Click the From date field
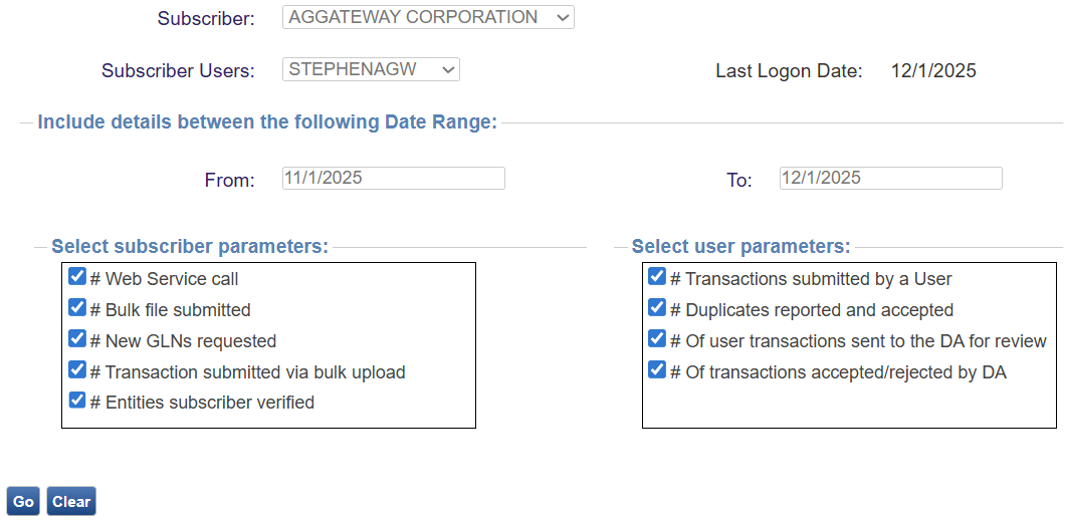1065x525 pixels. click(x=393, y=178)
